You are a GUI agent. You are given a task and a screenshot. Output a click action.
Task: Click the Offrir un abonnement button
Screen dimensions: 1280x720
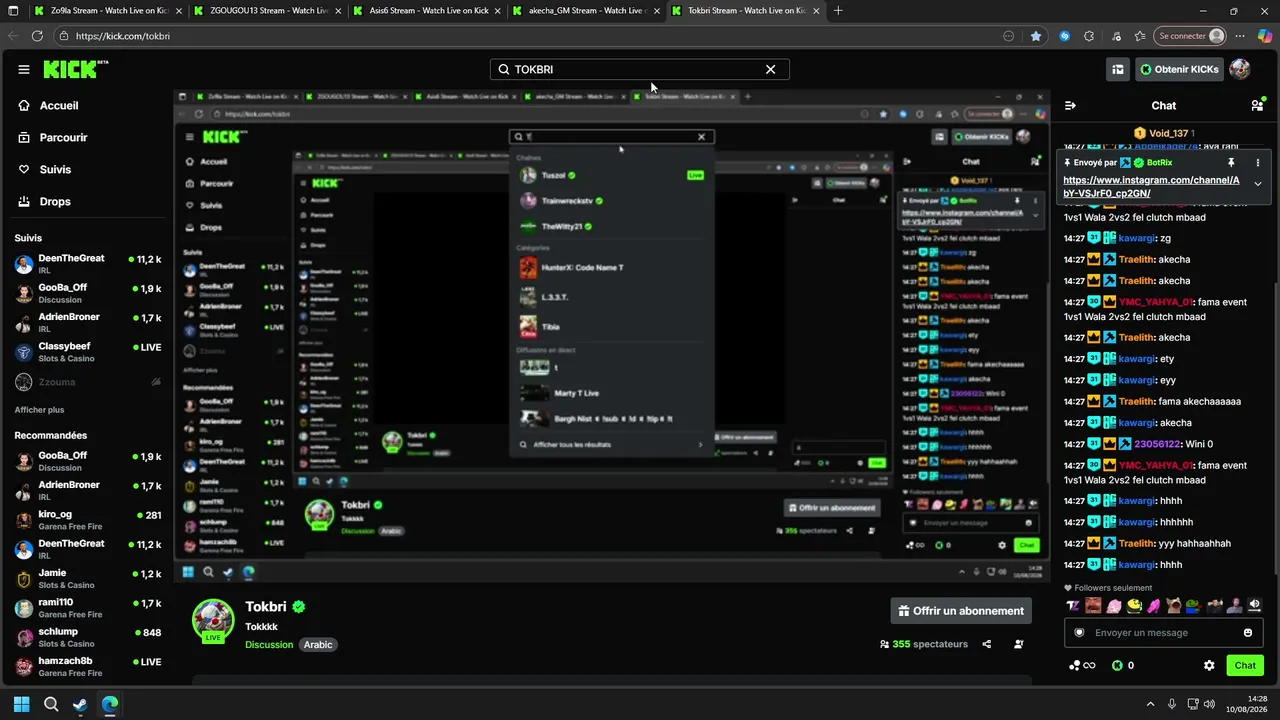[x=961, y=611]
